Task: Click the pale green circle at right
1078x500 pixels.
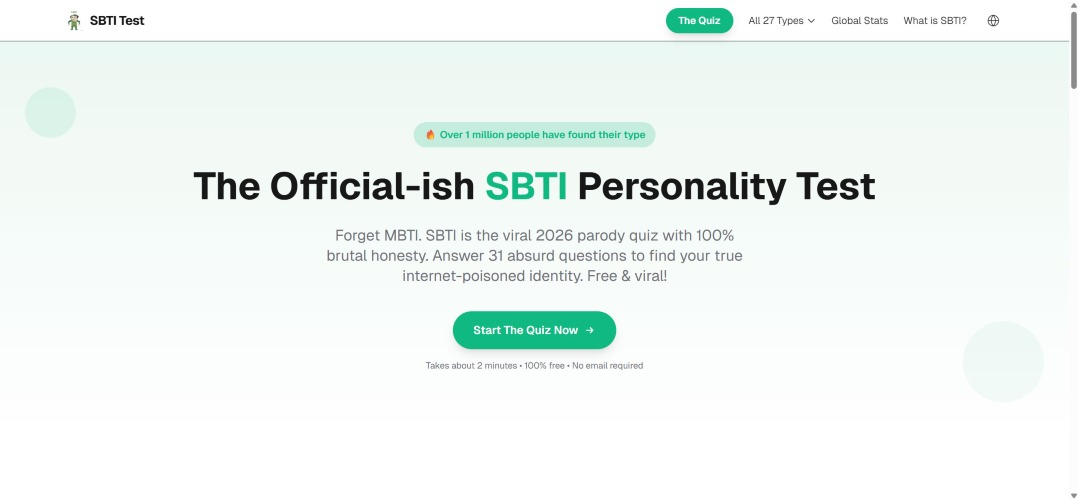Action: 1003,361
